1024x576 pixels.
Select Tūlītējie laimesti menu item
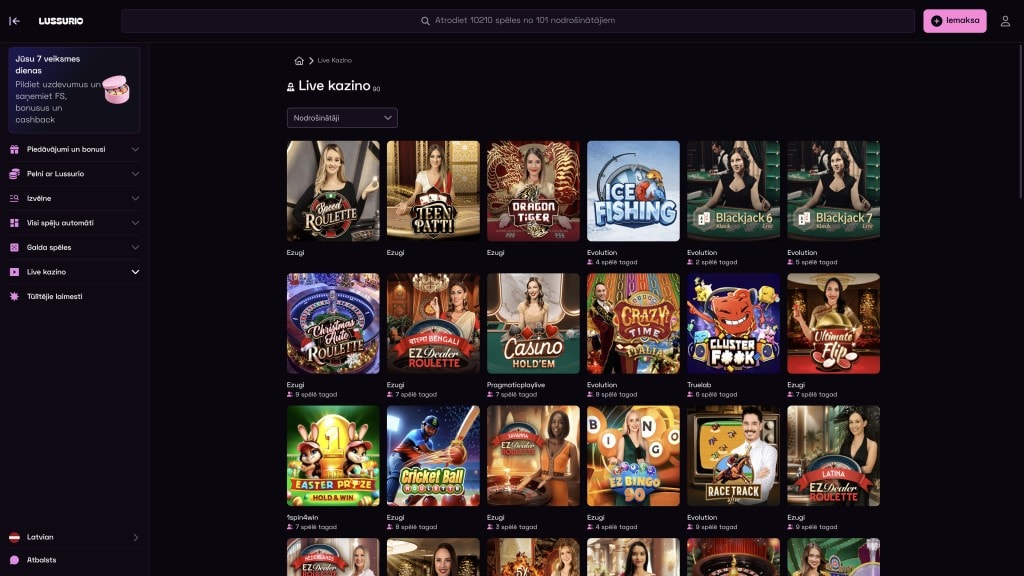[74, 296]
